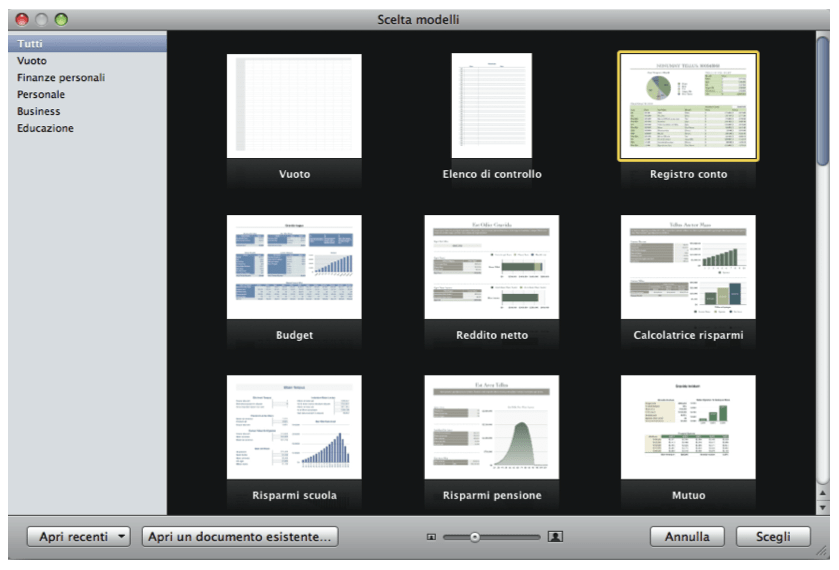This screenshot has width=839, height=570.
Task: Open the Apri recenti dropdown
Action: click(x=80, y=537)
